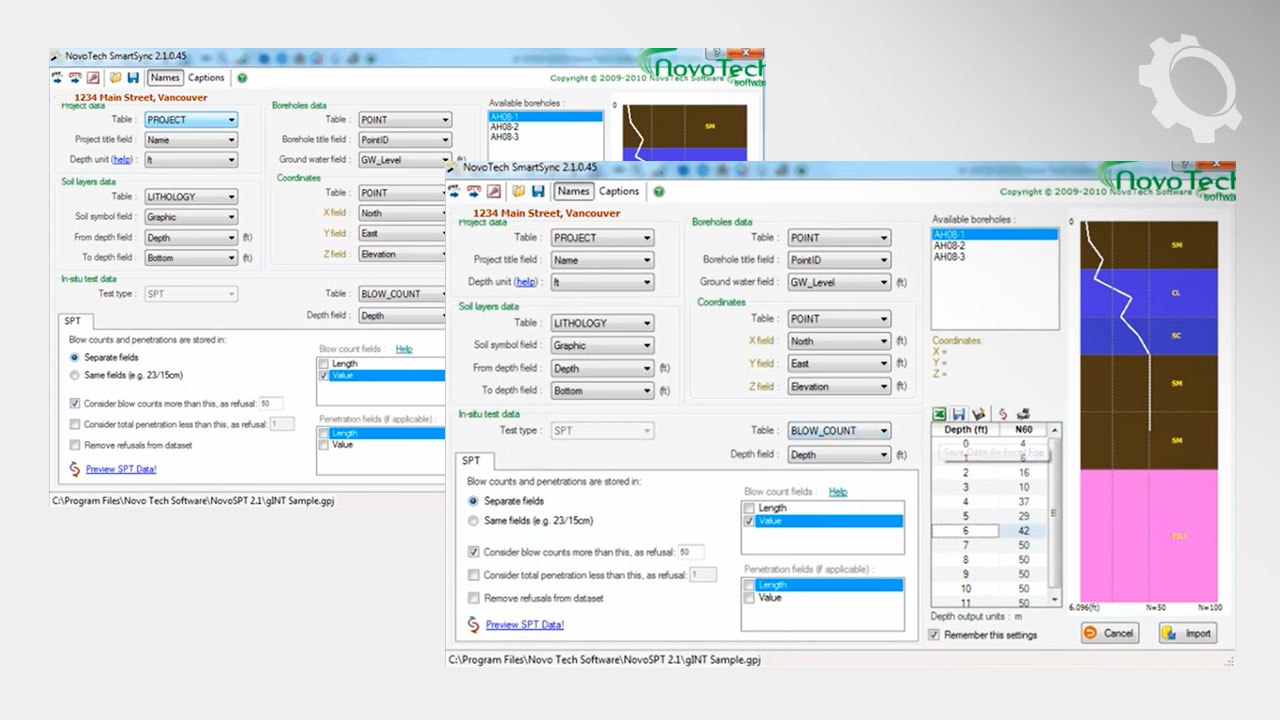Click the large gear icon in the top right corner

1188,85
